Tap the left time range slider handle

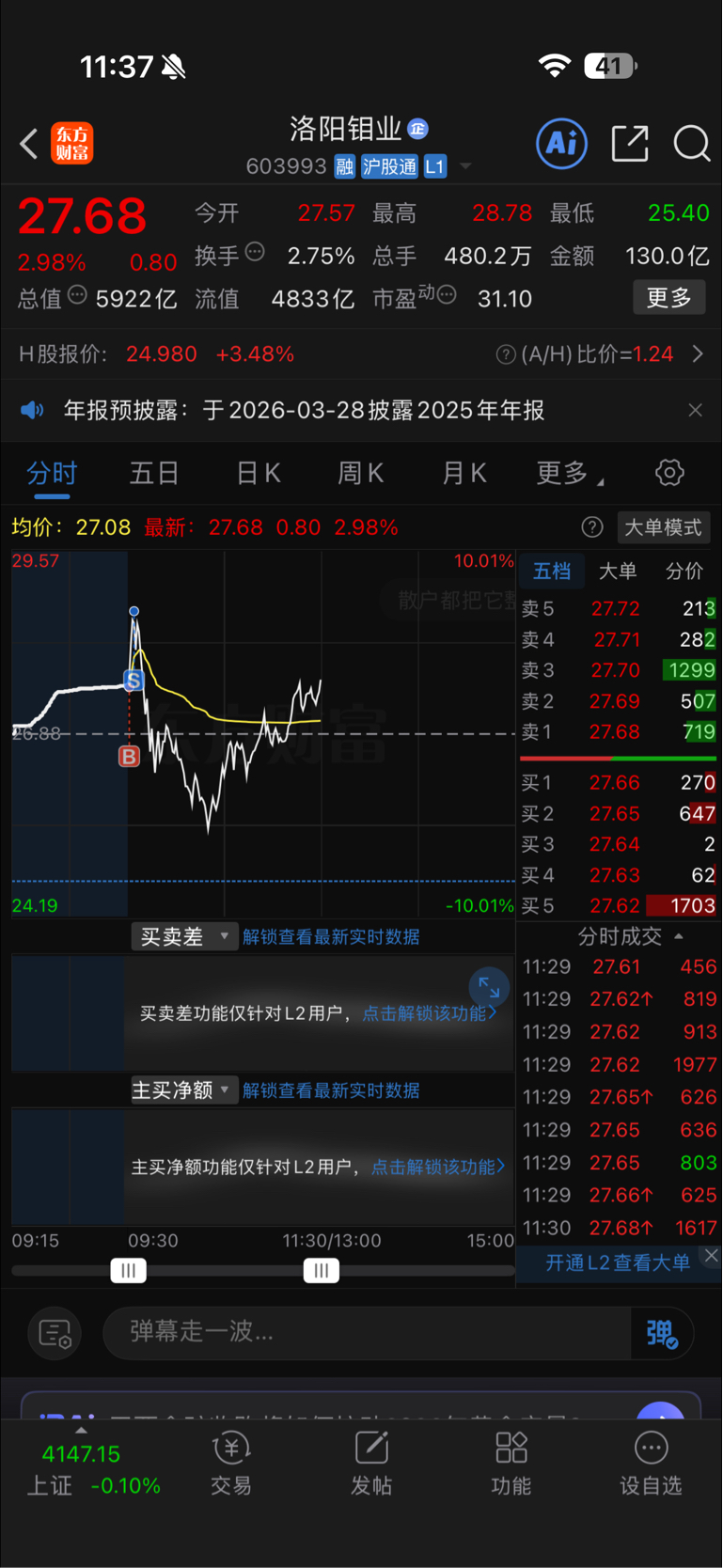(128, 1271)
